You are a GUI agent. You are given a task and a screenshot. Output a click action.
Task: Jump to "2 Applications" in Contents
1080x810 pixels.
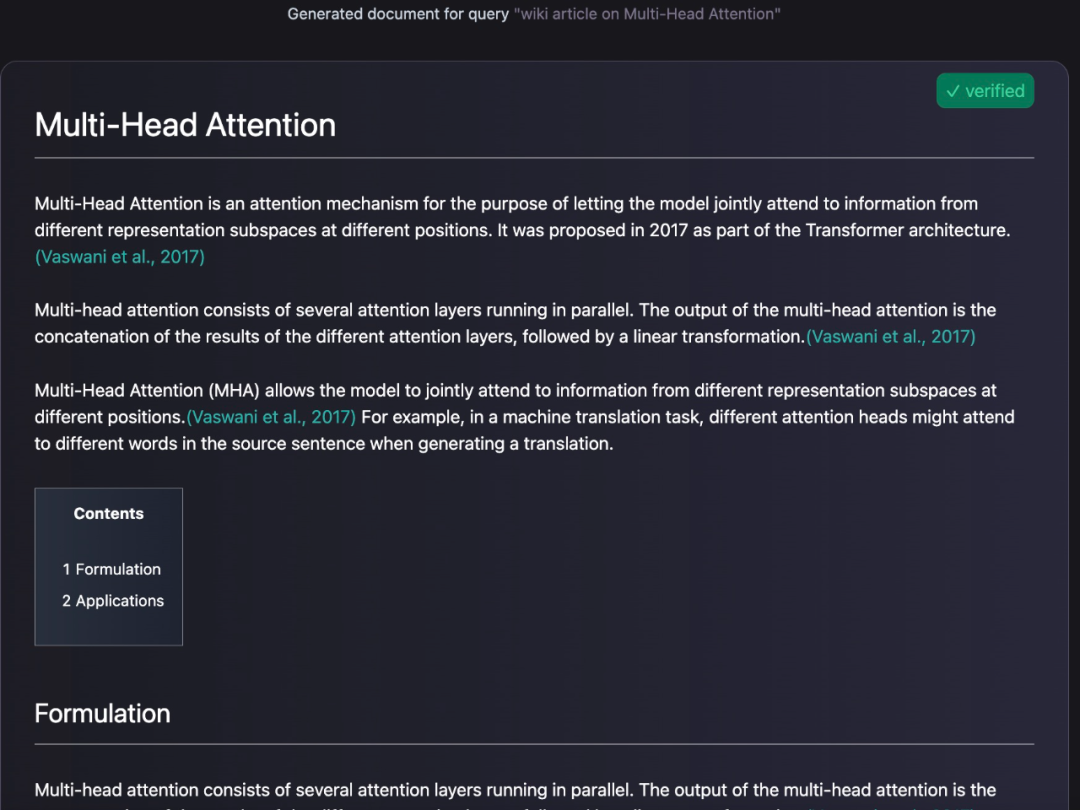point(113,601)
